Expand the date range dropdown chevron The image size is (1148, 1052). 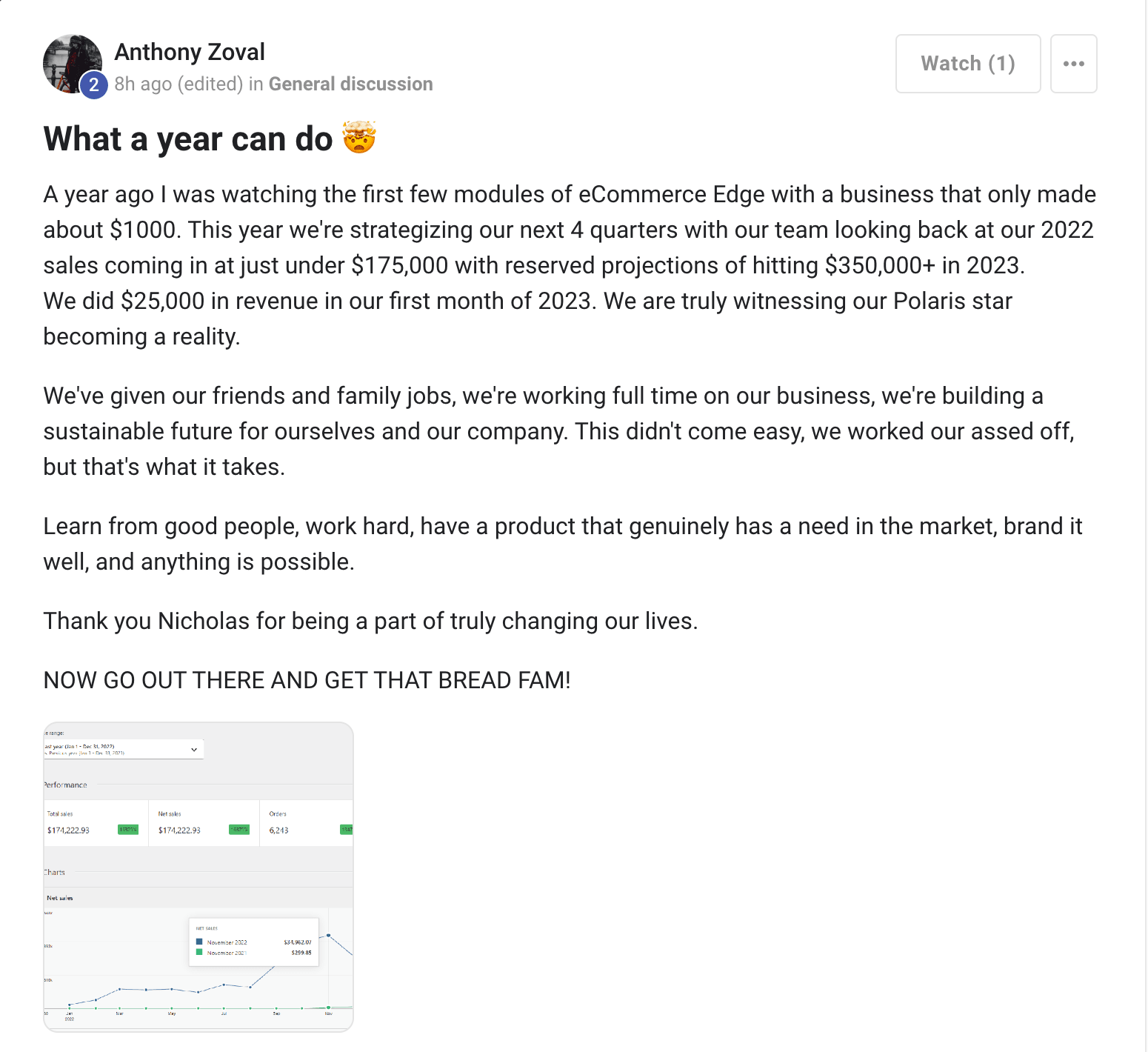194,750
